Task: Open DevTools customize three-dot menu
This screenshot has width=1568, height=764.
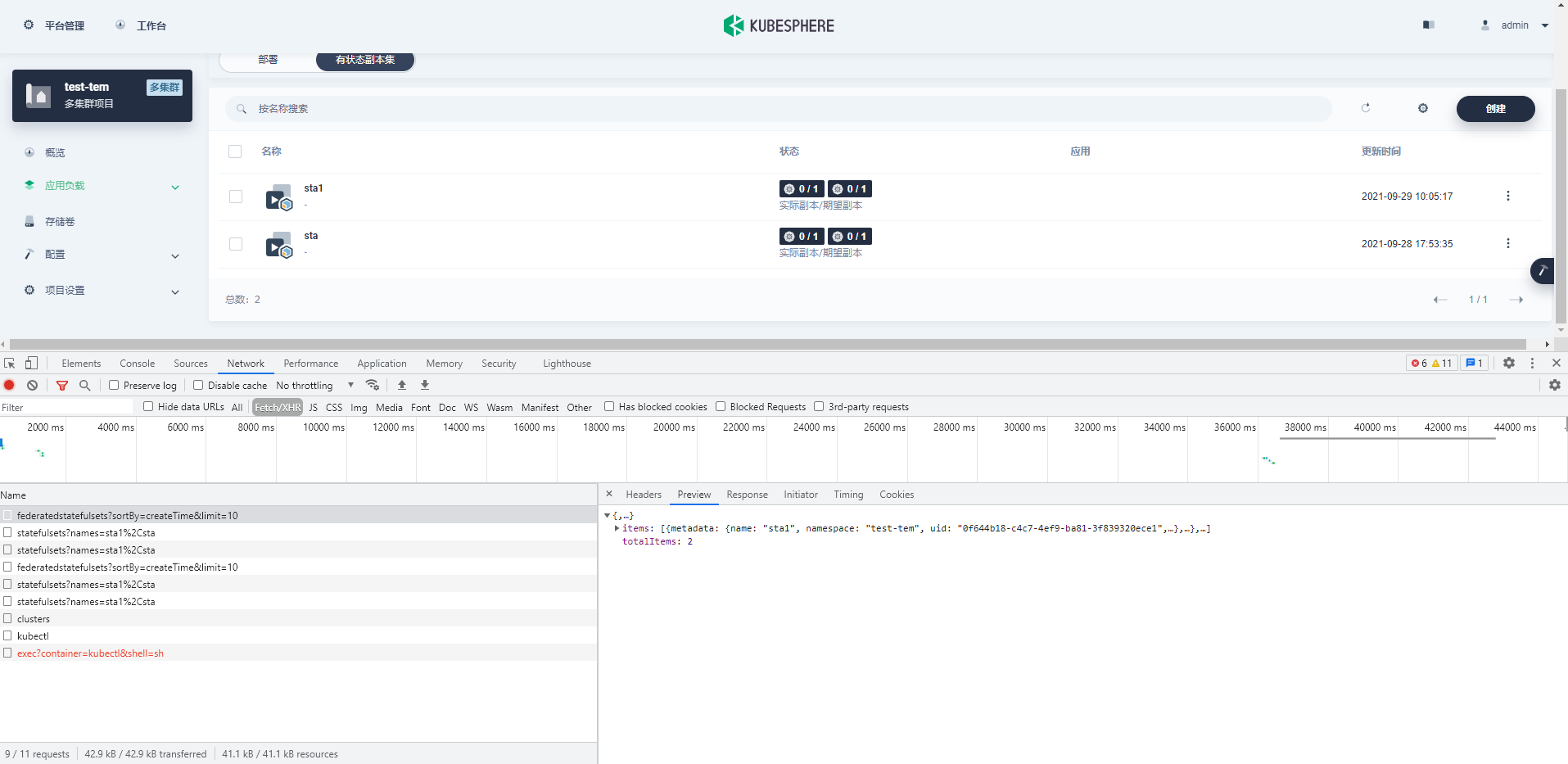Action: point(1533,363)
